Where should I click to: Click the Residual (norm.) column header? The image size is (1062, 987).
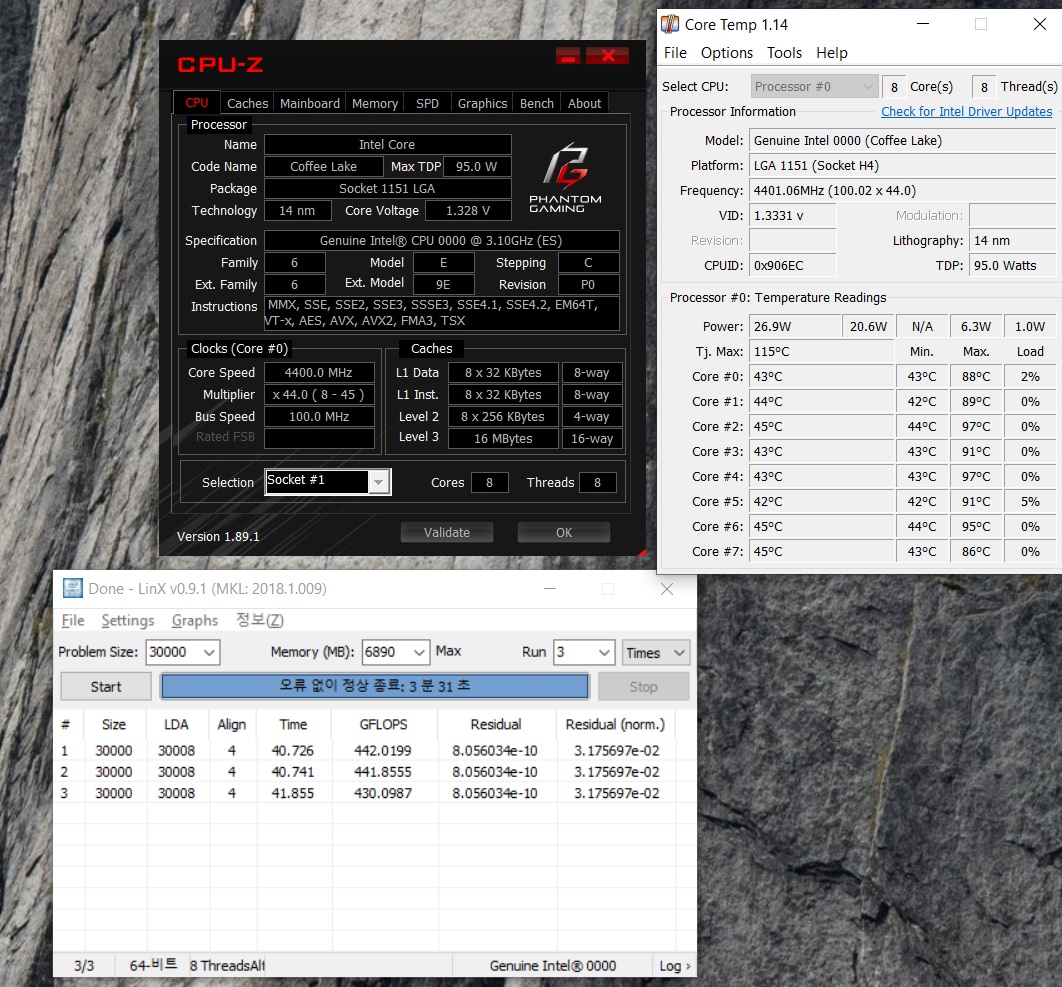click(615, 724)
